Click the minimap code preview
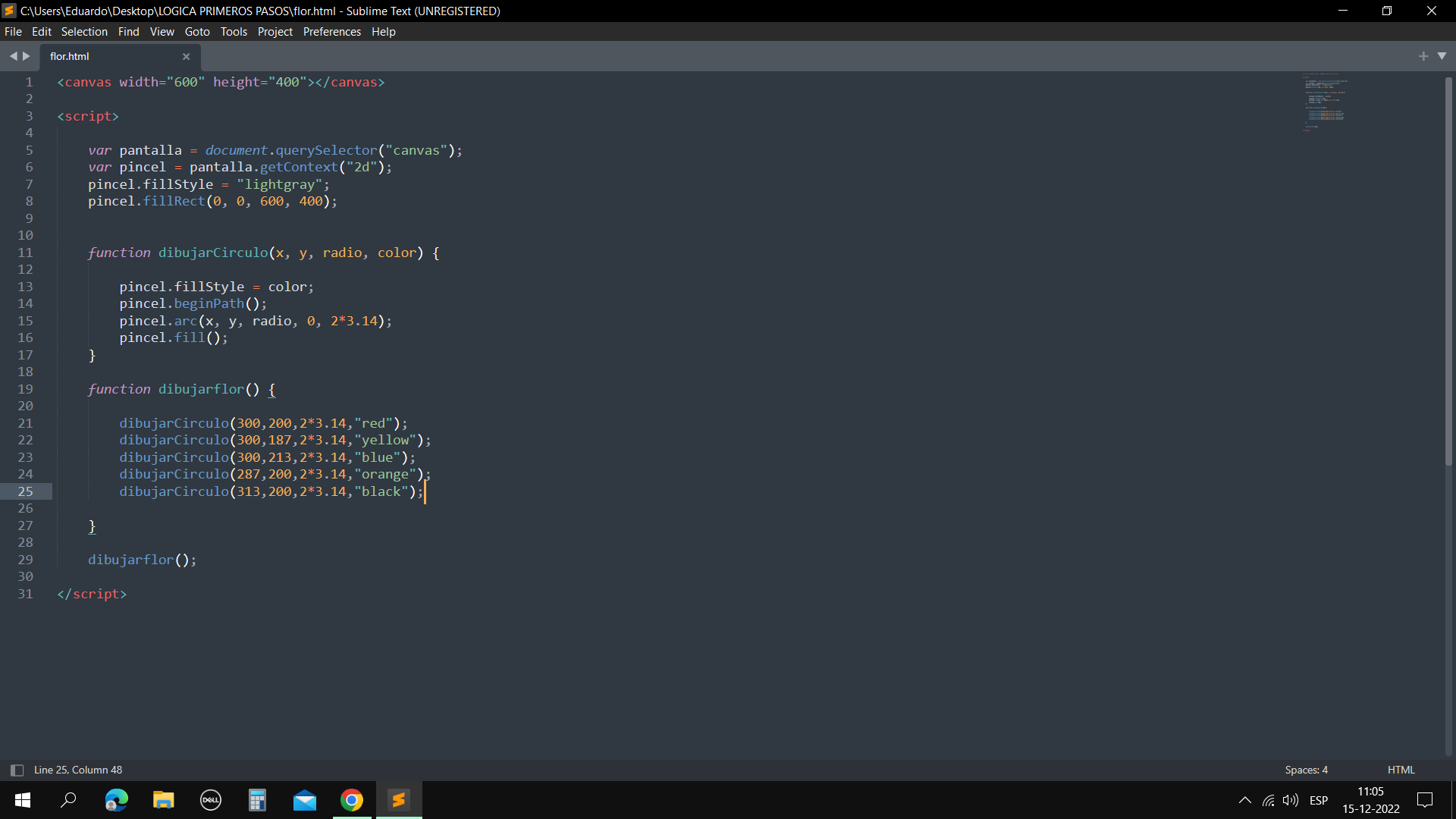 1324,102
